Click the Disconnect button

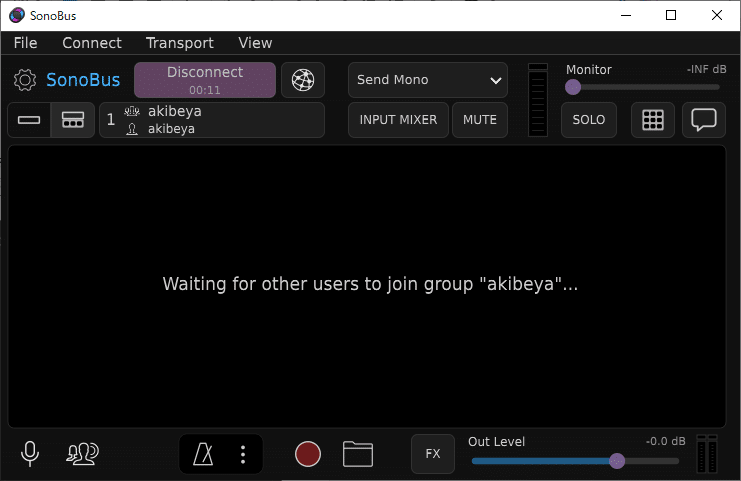click(205, 80)
